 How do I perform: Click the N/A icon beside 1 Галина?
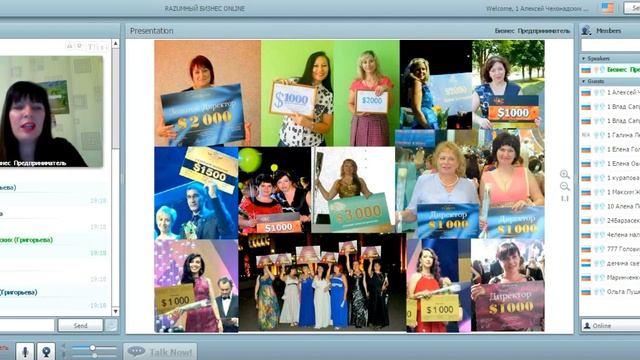pos(586,135)
